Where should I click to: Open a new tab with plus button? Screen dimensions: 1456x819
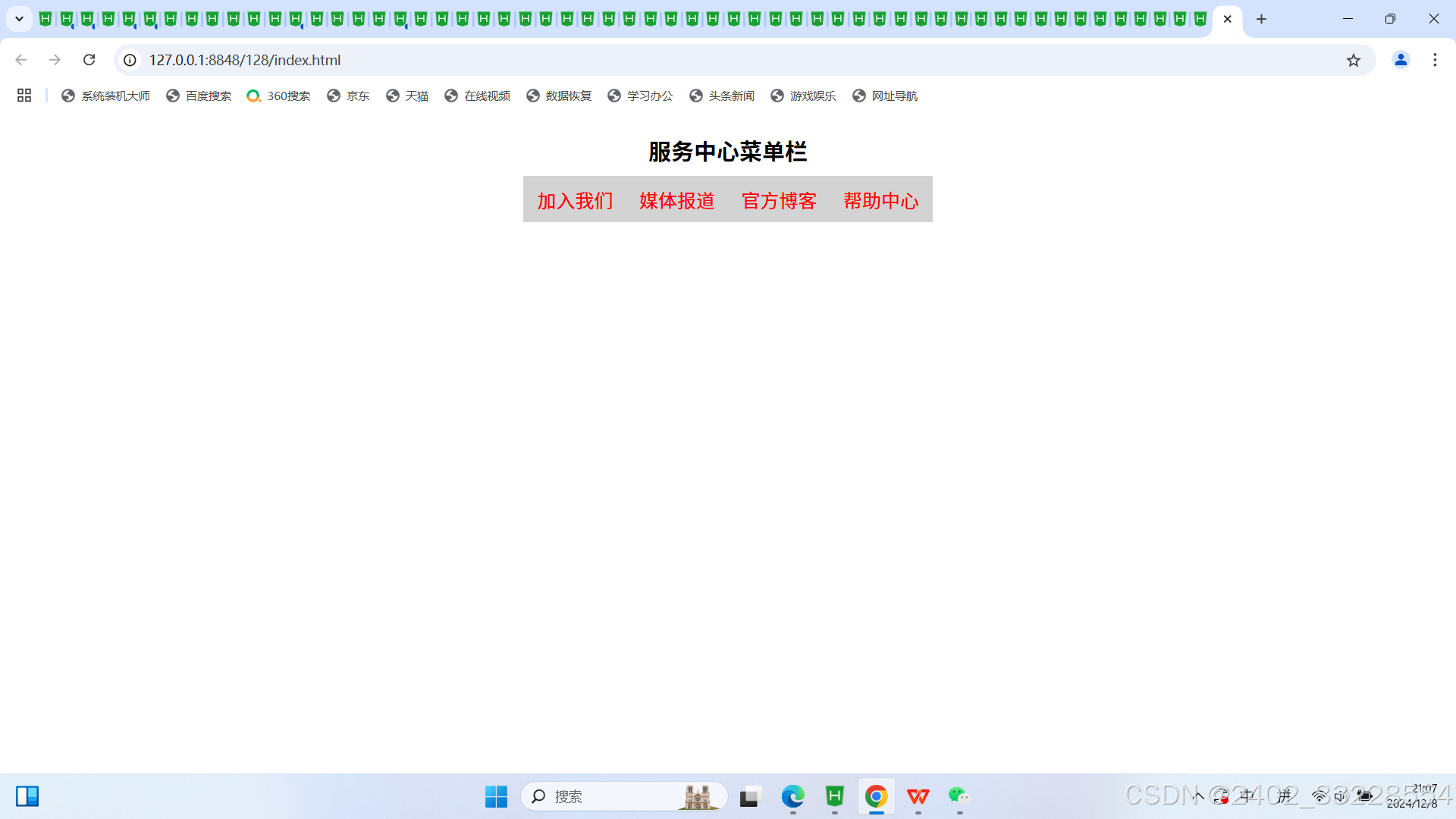point(1261,19)
